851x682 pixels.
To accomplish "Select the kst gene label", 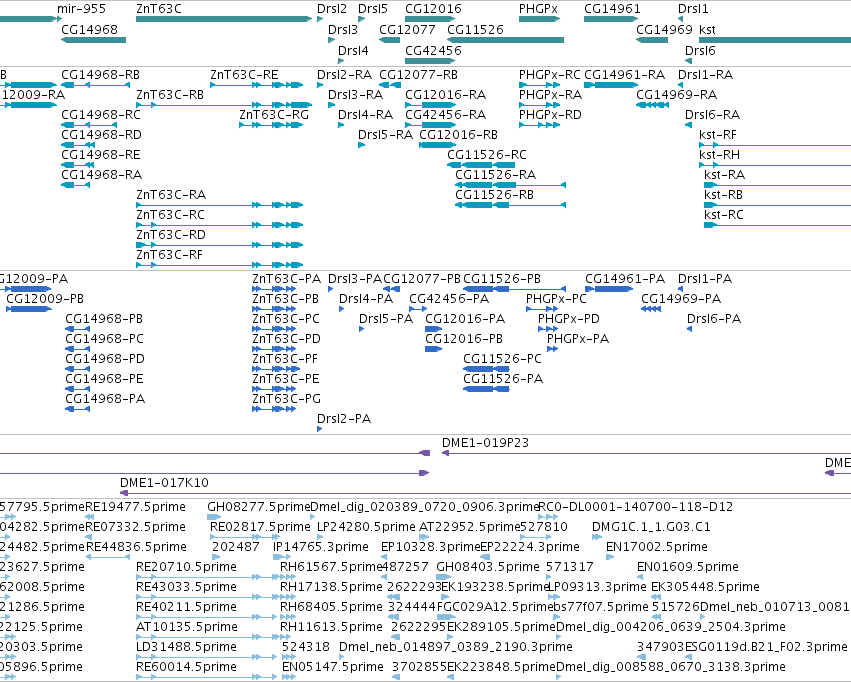I will (707, 29).
